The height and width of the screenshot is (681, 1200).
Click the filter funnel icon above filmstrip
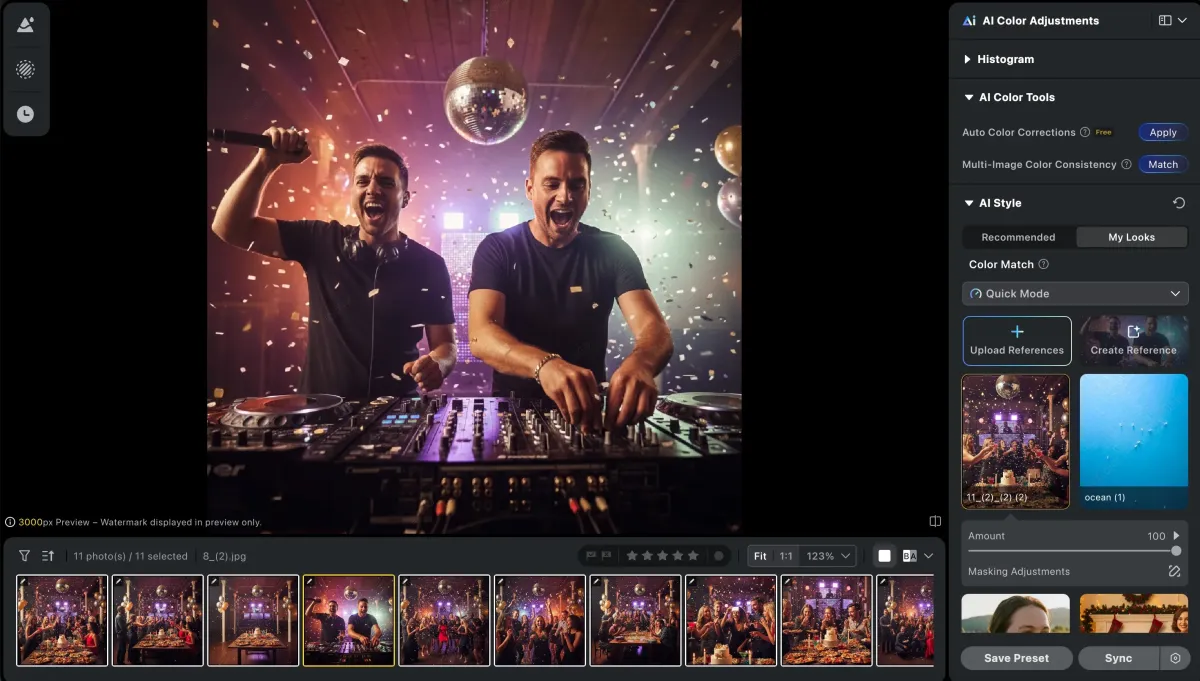tap(24, 556)
